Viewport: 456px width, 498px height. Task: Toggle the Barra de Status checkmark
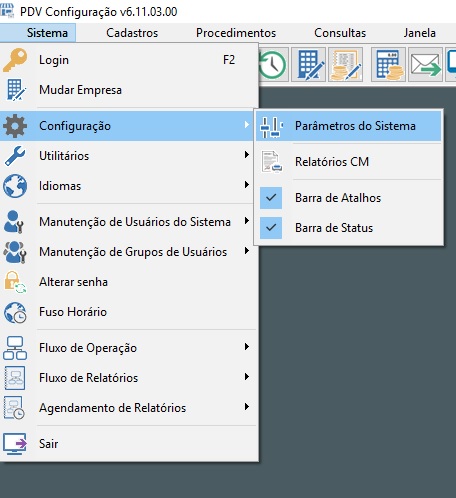click(x=271, y=228)
